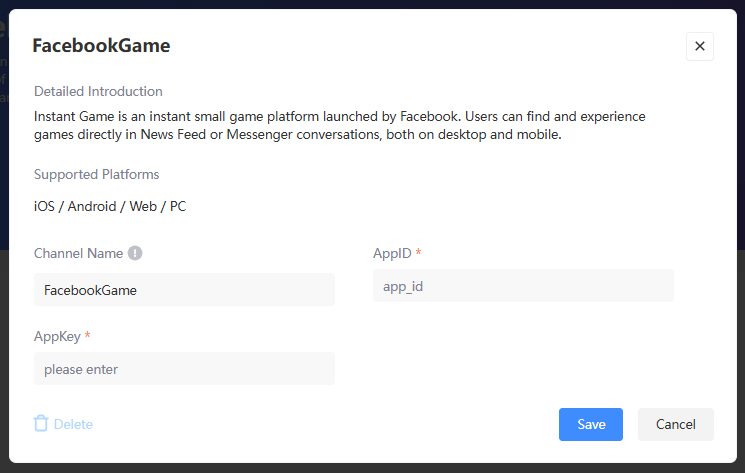Click the trash can Delete icon
The height and width of the screenshot is (473, 745).
[x=41, y=423]
